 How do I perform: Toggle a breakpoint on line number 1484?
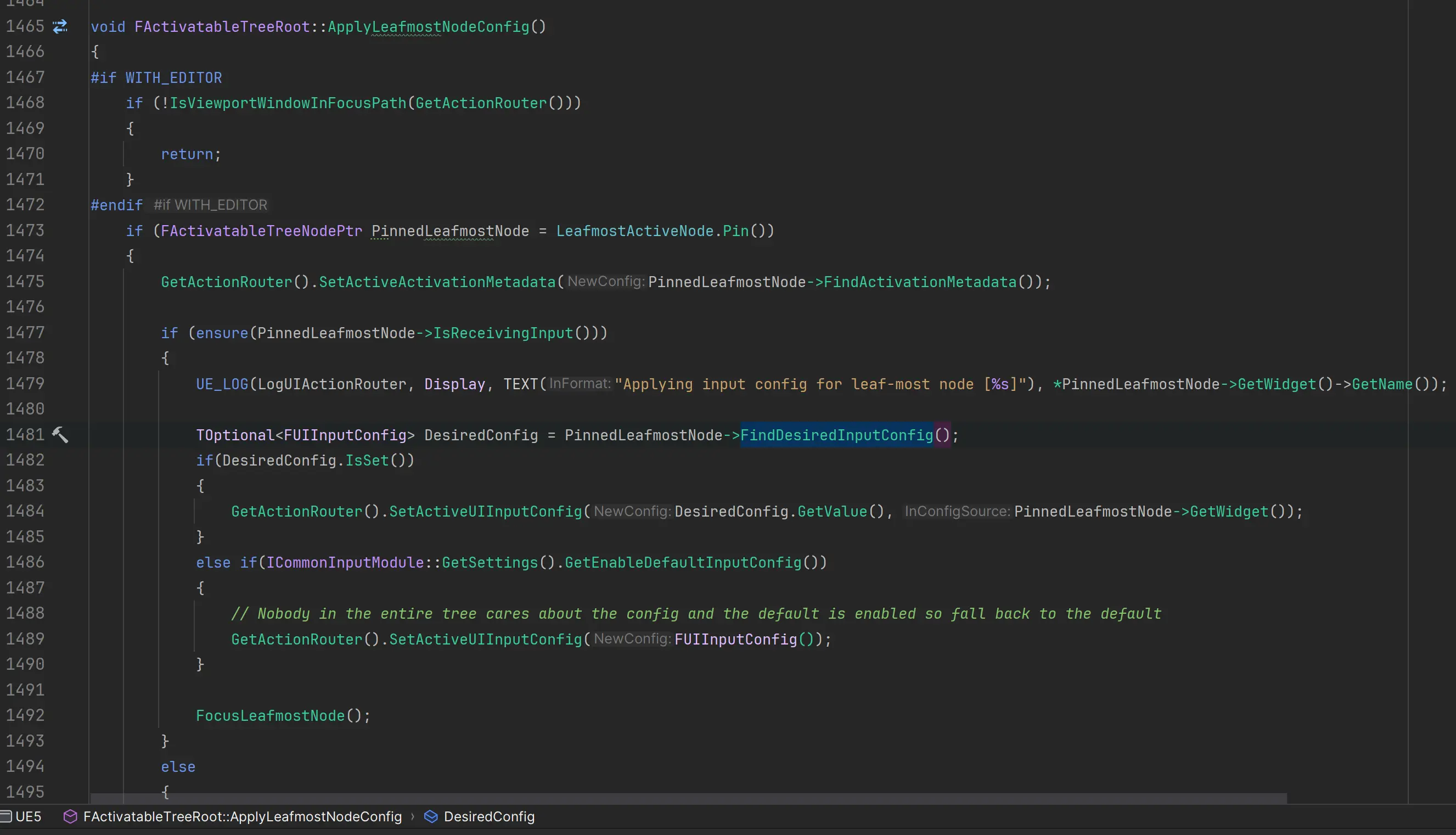pos(25,511)
